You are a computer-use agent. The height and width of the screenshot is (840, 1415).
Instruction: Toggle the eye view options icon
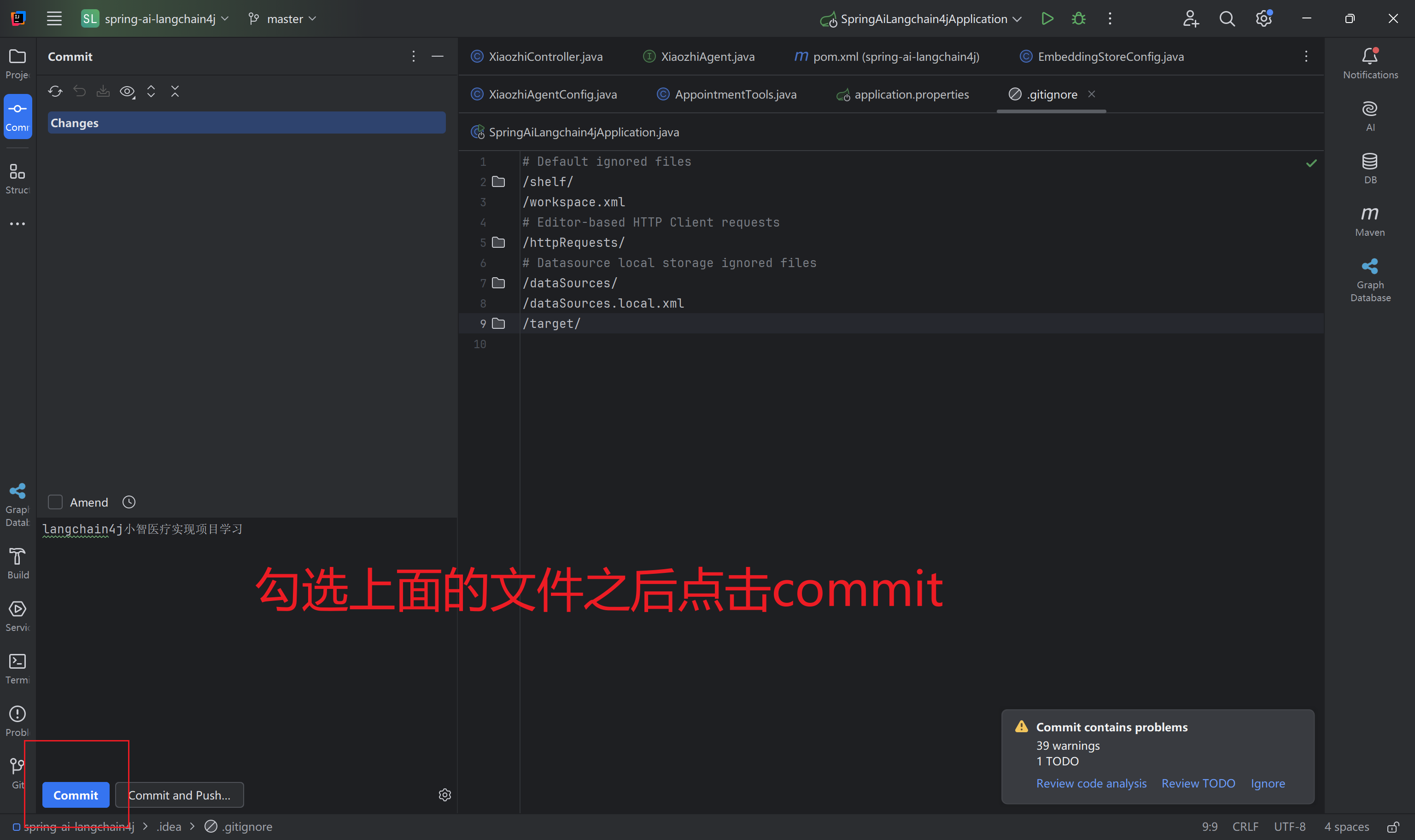pos(127,92)
